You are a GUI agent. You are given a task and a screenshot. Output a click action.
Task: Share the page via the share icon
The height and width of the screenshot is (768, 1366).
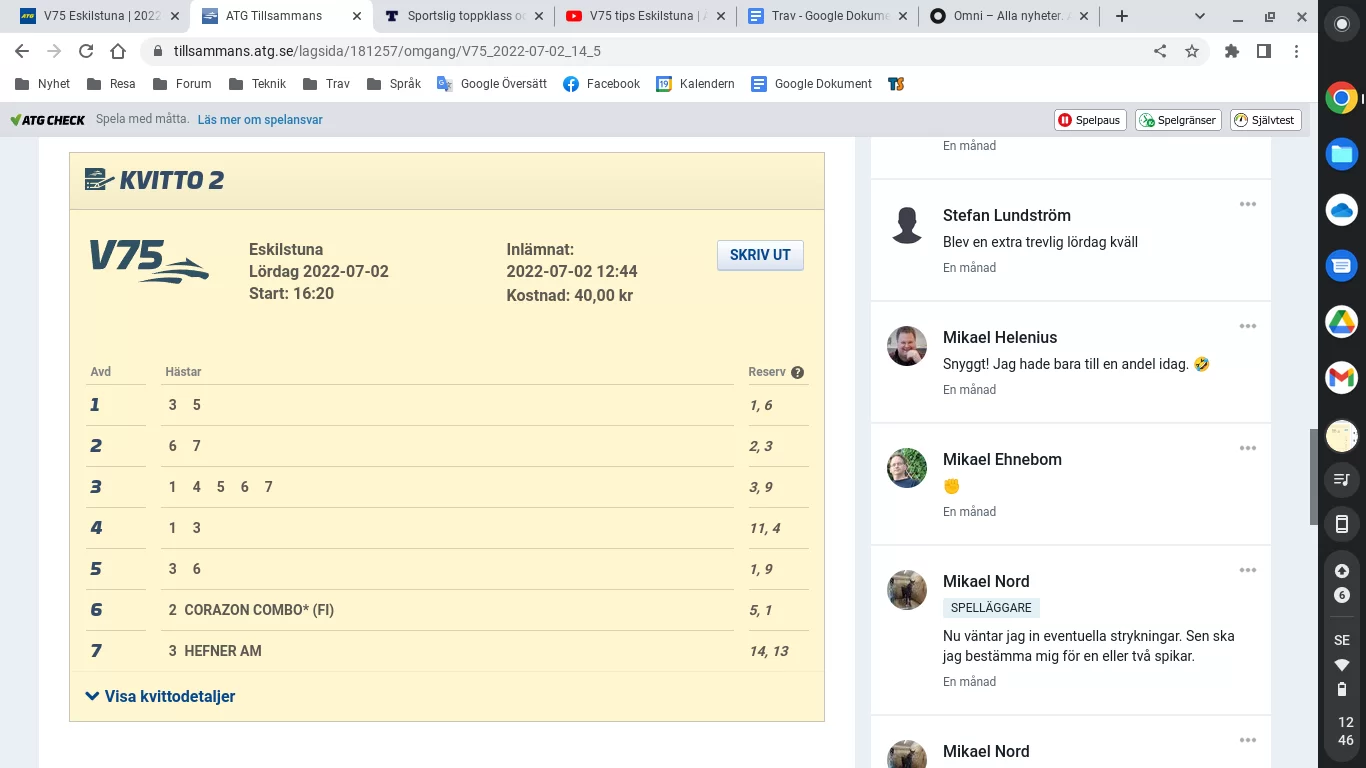click(1159, 50)
